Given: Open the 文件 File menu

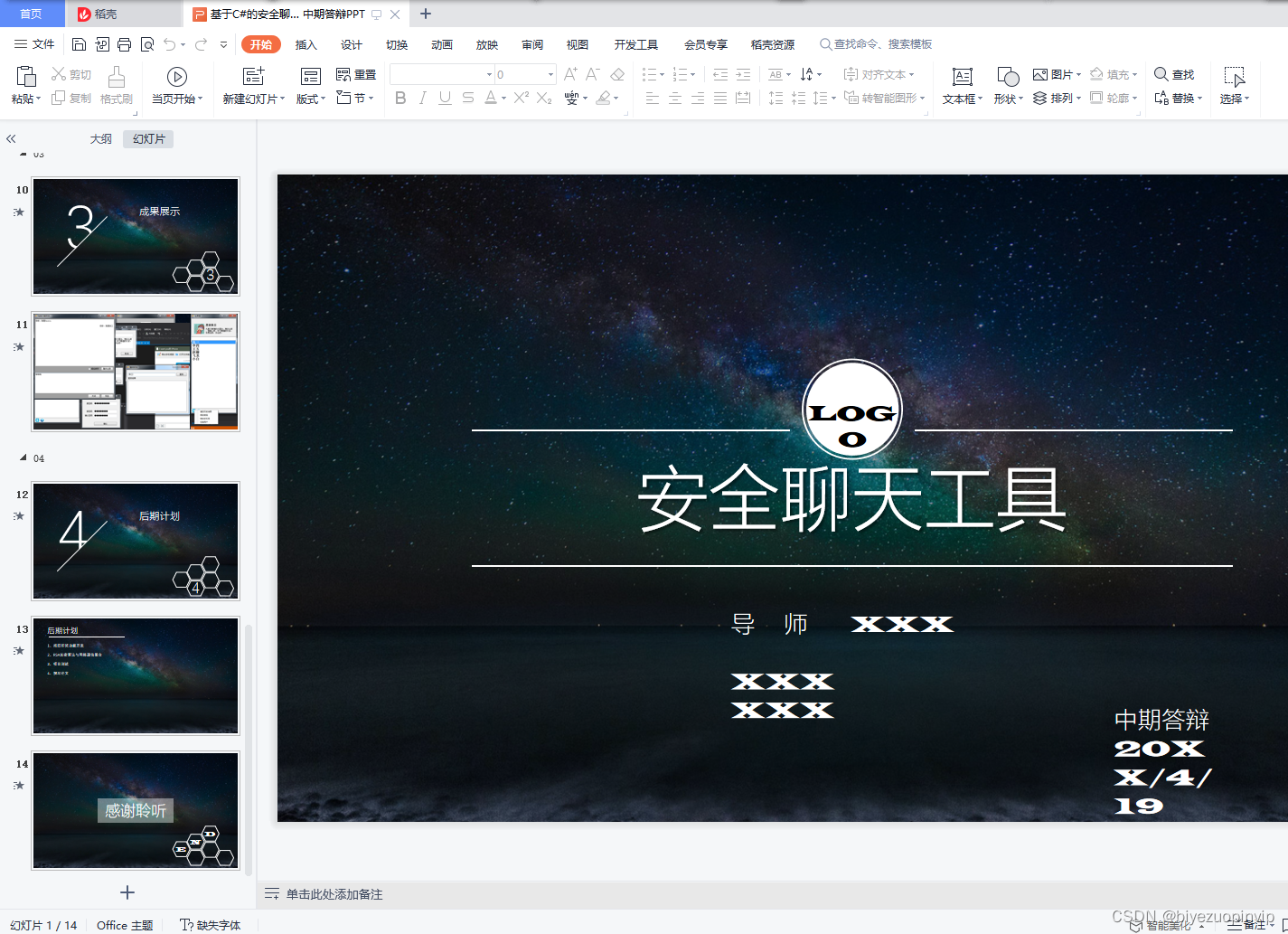Looking at the screenshot, I should [x=34, y=44].
